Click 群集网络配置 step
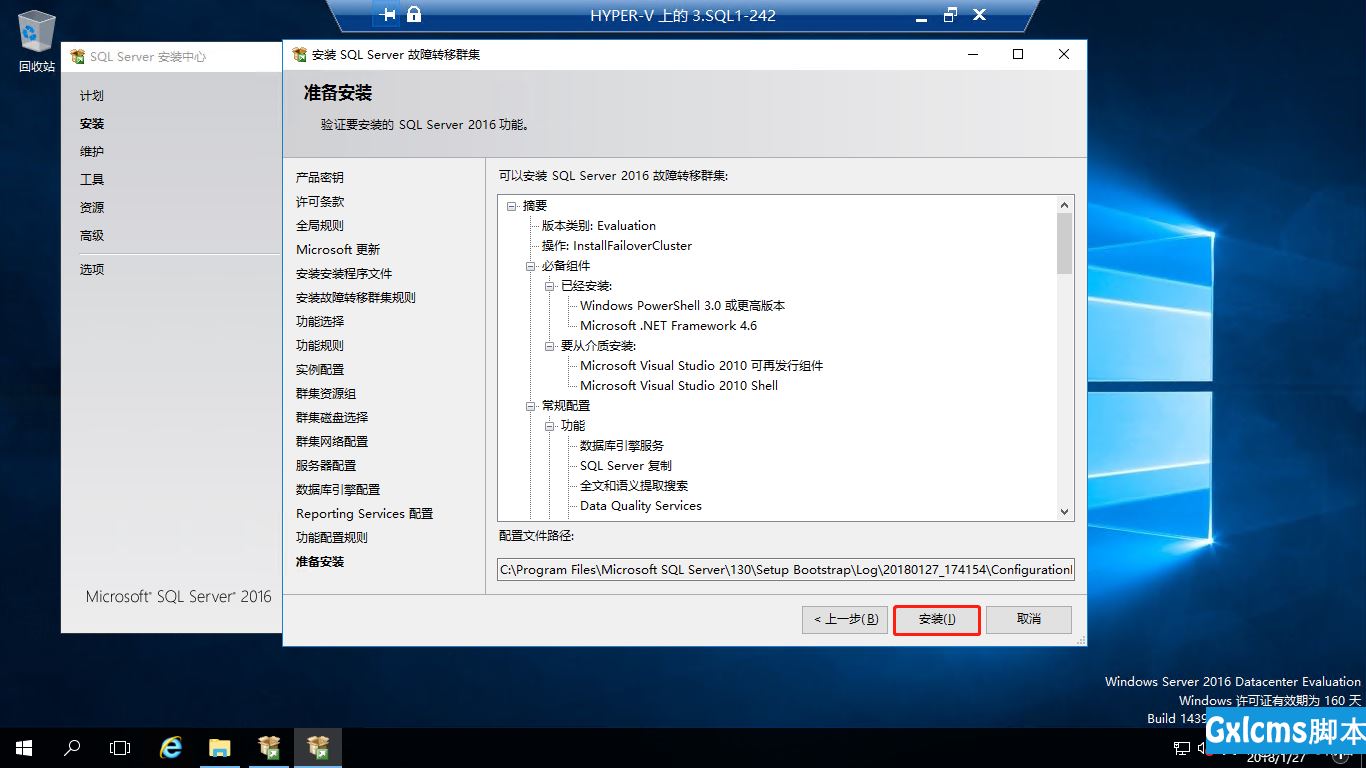The height and width of the screenshot is (768, 1366). [332, 441]
